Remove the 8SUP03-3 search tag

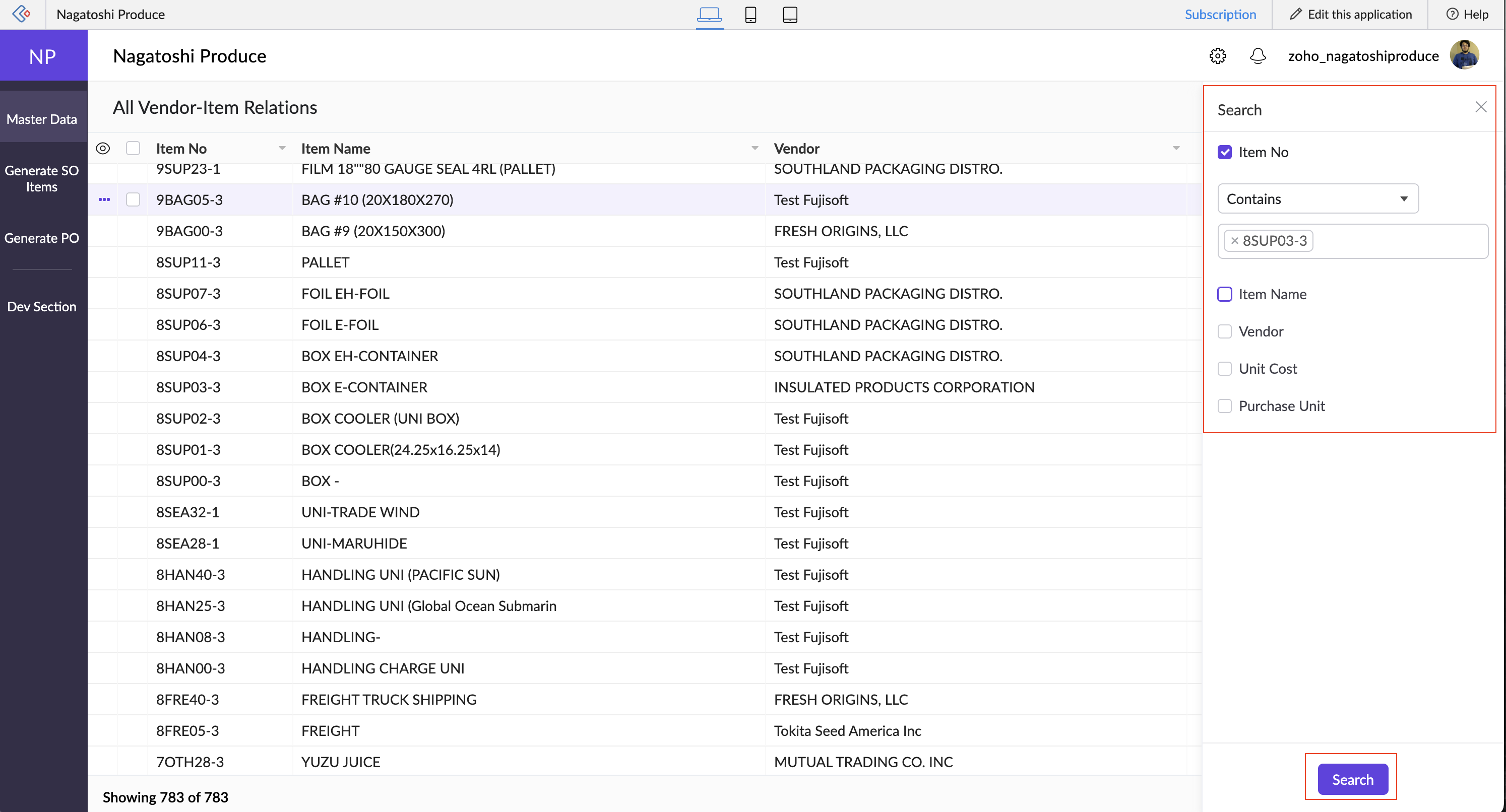(1234, 241)
